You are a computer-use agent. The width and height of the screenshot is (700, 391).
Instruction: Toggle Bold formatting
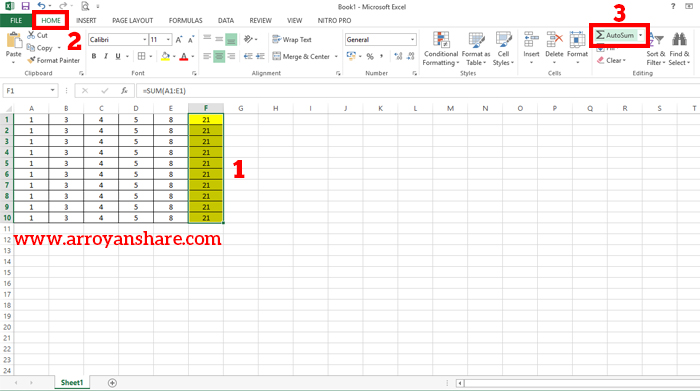point(94,56)
